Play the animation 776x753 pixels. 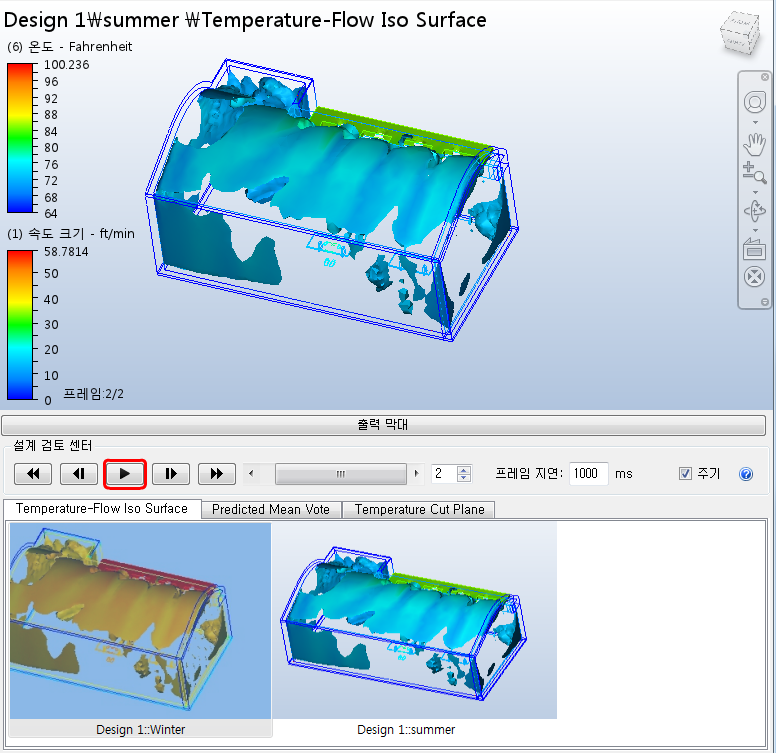pyautogui.click(x=125, y=474)
